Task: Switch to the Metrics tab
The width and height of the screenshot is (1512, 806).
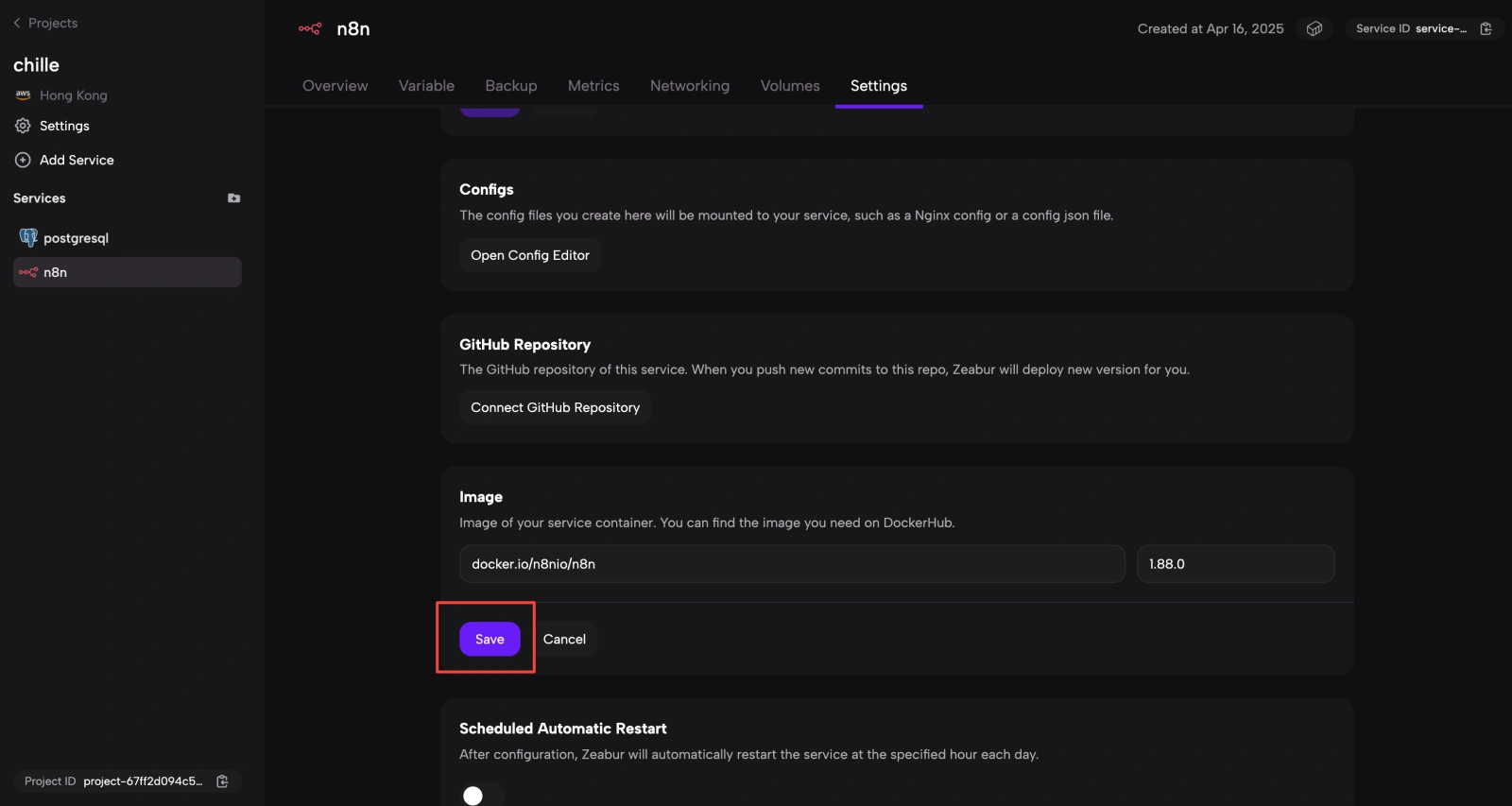Action: [593, 85]
